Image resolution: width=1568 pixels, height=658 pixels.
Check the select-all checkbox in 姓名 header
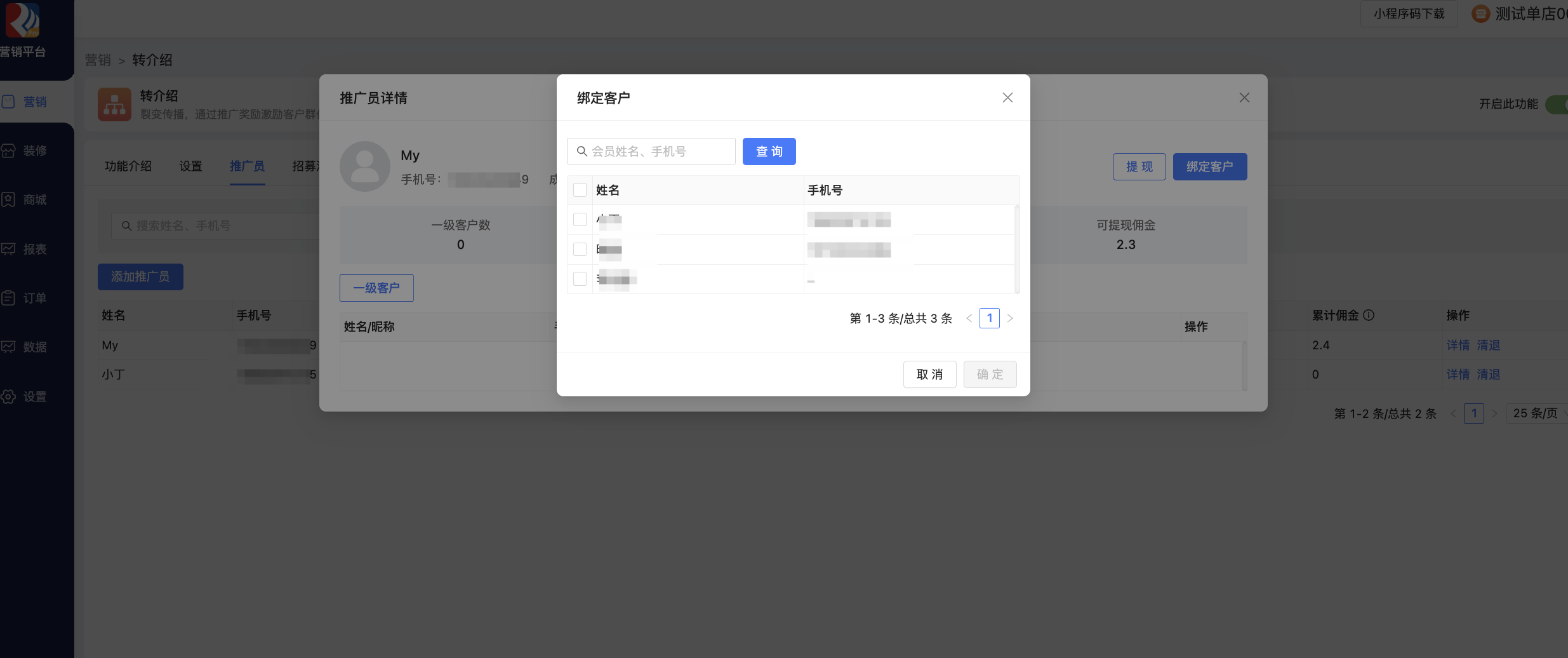[580, 190]
